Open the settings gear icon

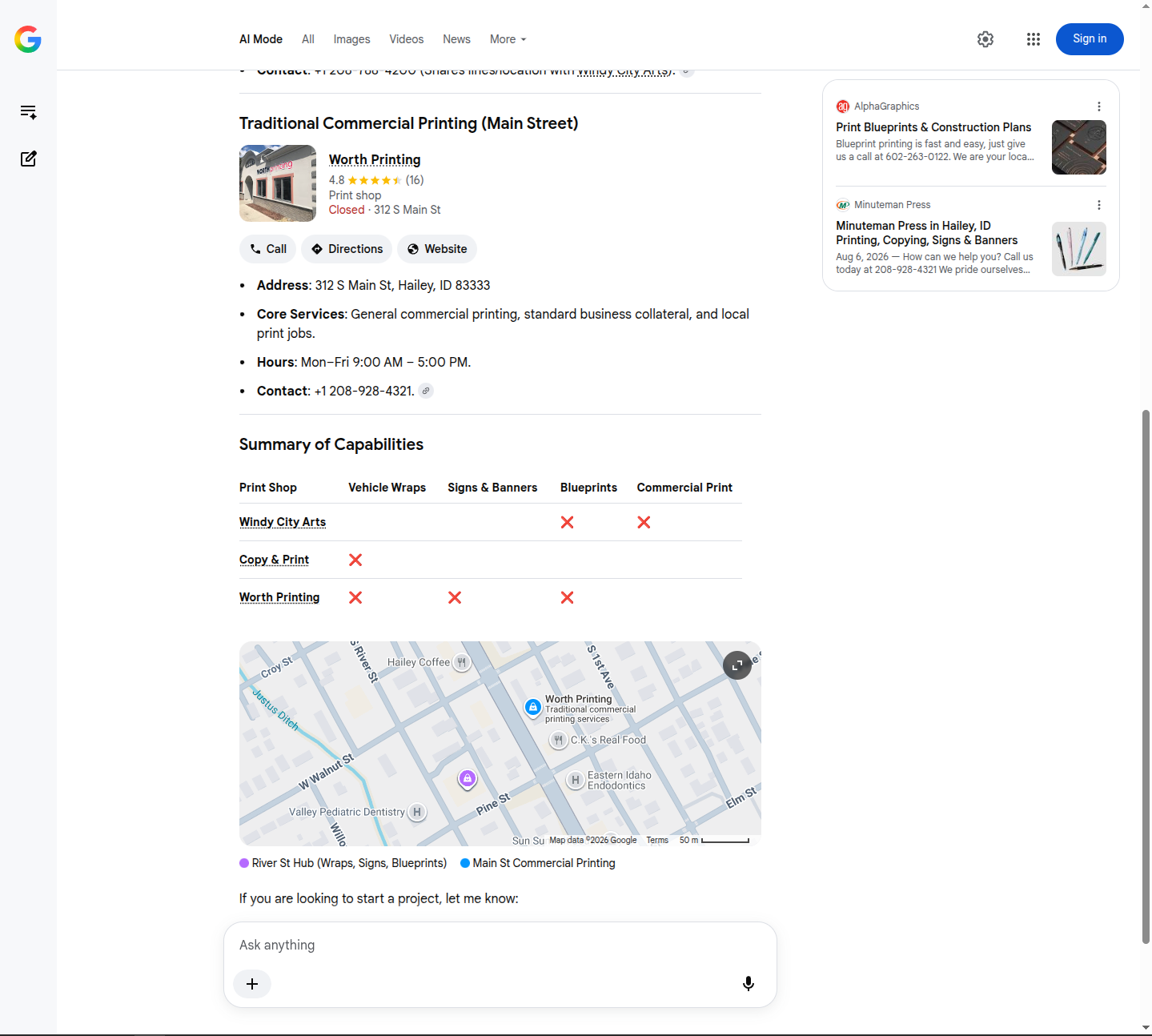click(985, 39)
